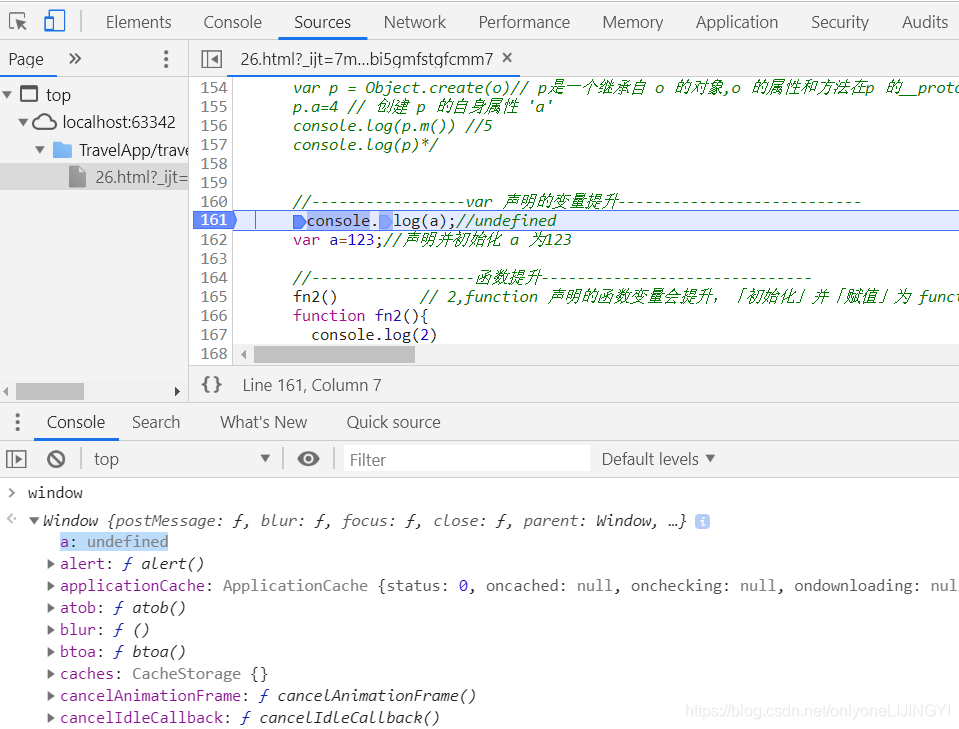Click the navigator scrollbar right arrow

tap(177, 391)
